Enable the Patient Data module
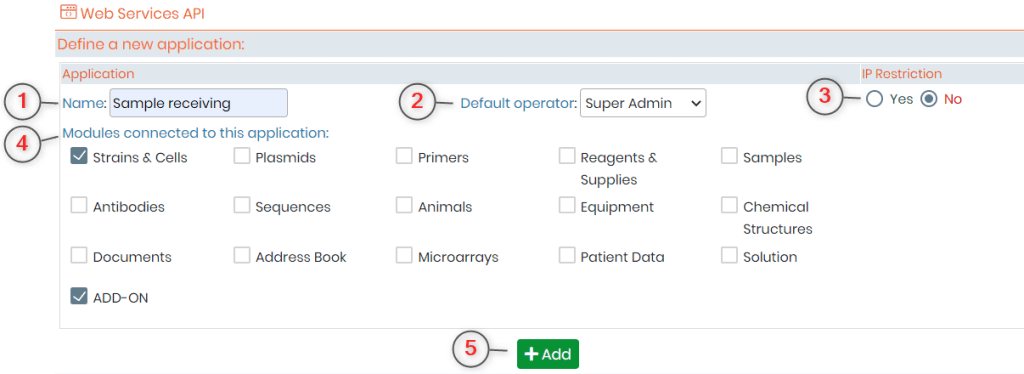 (567, 255)
